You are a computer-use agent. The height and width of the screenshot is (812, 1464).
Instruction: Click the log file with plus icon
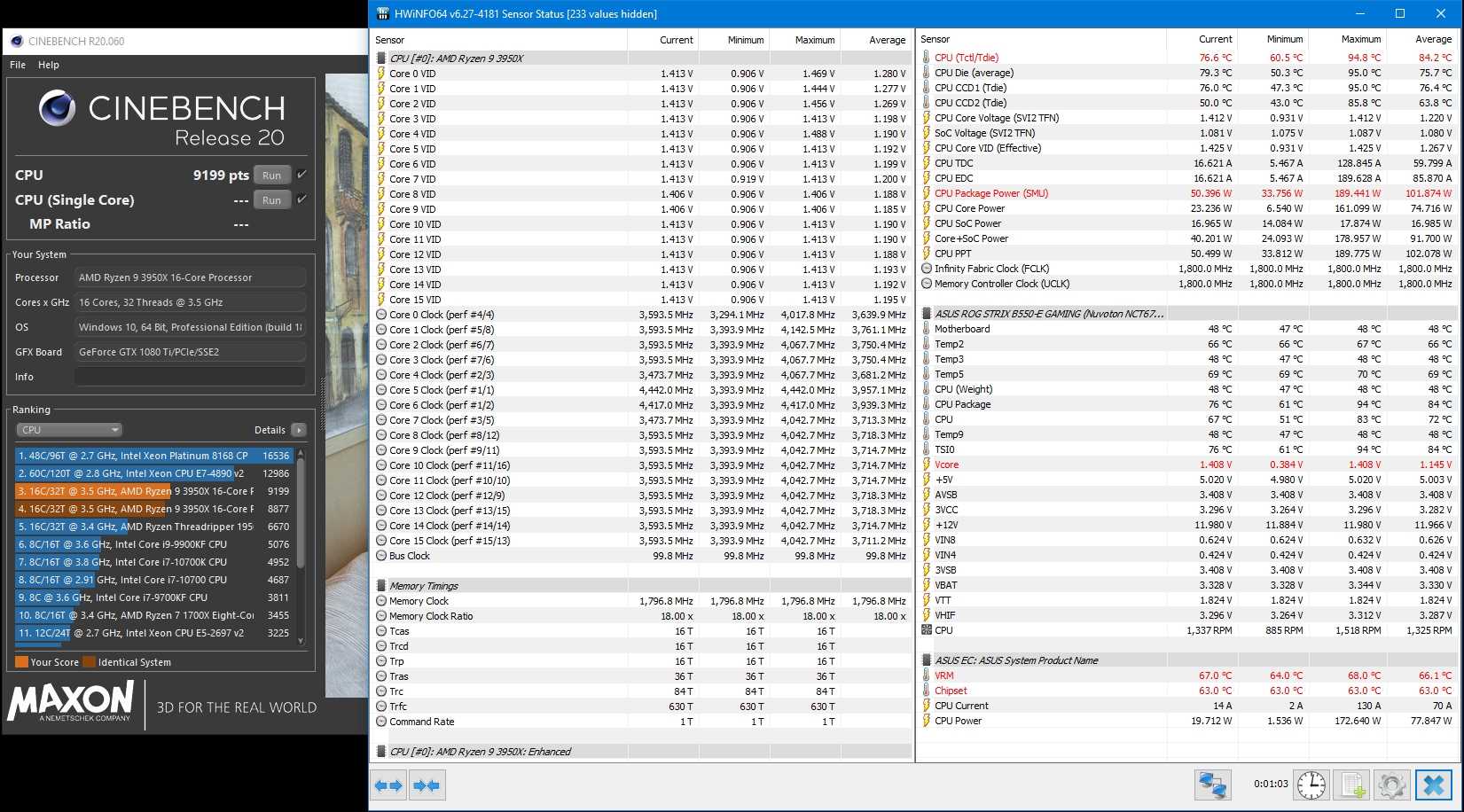point(1352,785)
